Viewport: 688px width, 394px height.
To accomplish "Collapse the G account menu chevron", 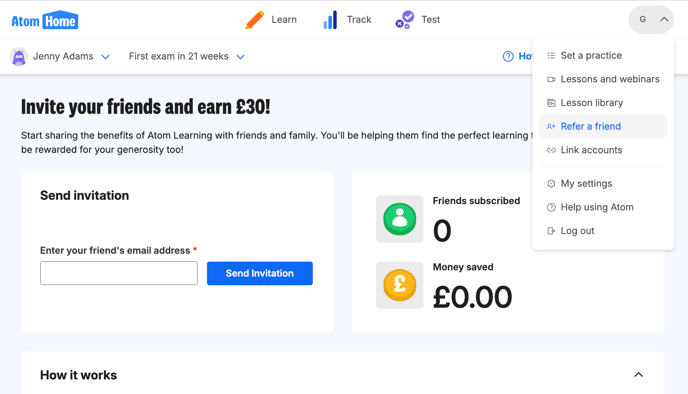I will coord(664,19).
